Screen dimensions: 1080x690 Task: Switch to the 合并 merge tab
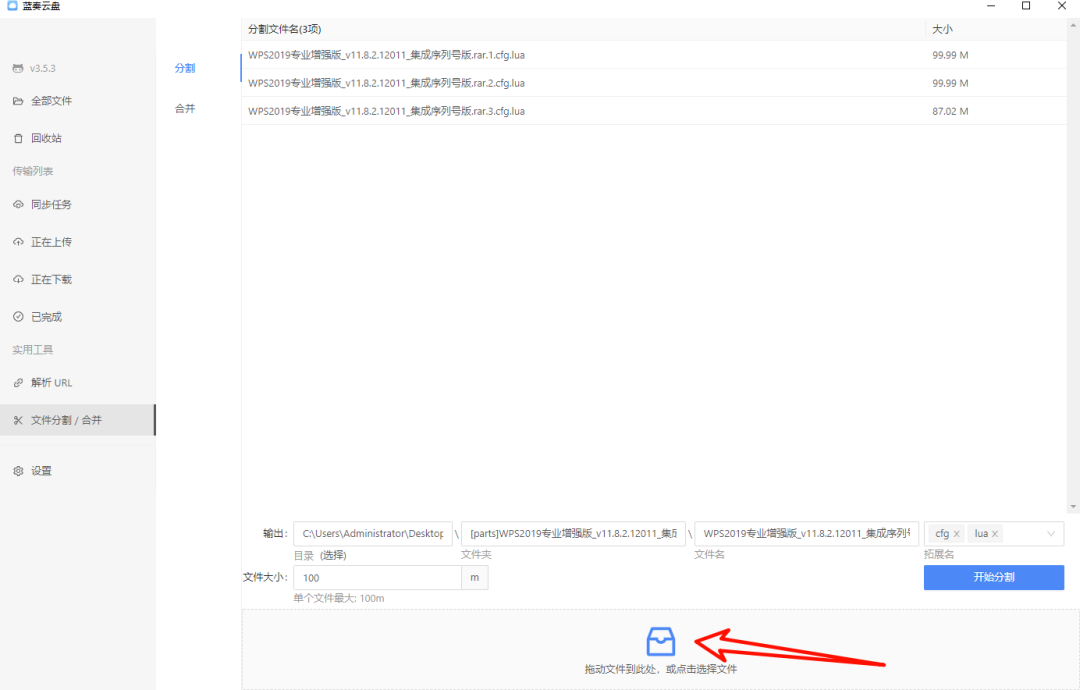[x=185, y=108]
